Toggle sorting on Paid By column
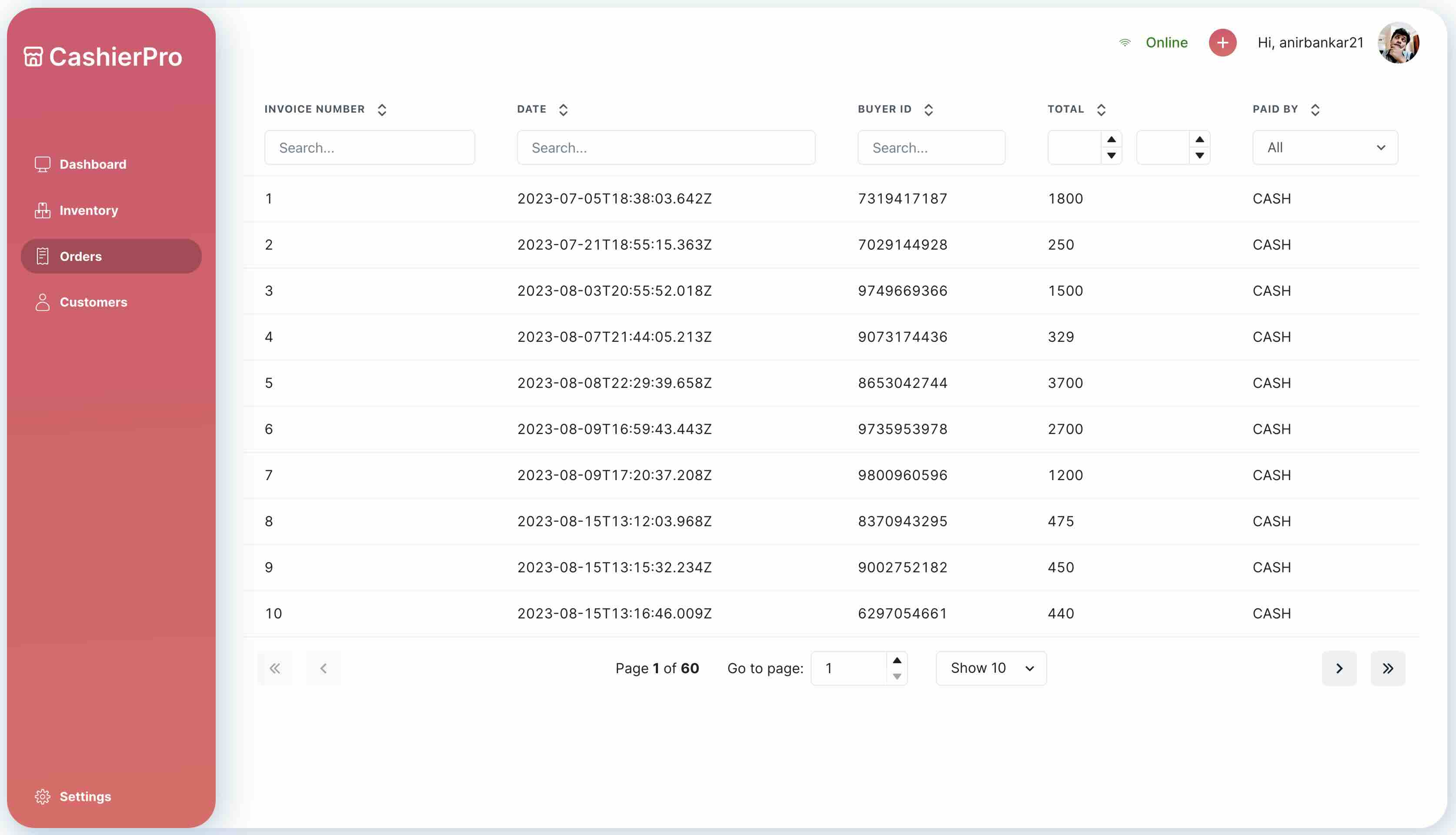The width and height of the screenshot is (1456, 835). click(1316, 110)
